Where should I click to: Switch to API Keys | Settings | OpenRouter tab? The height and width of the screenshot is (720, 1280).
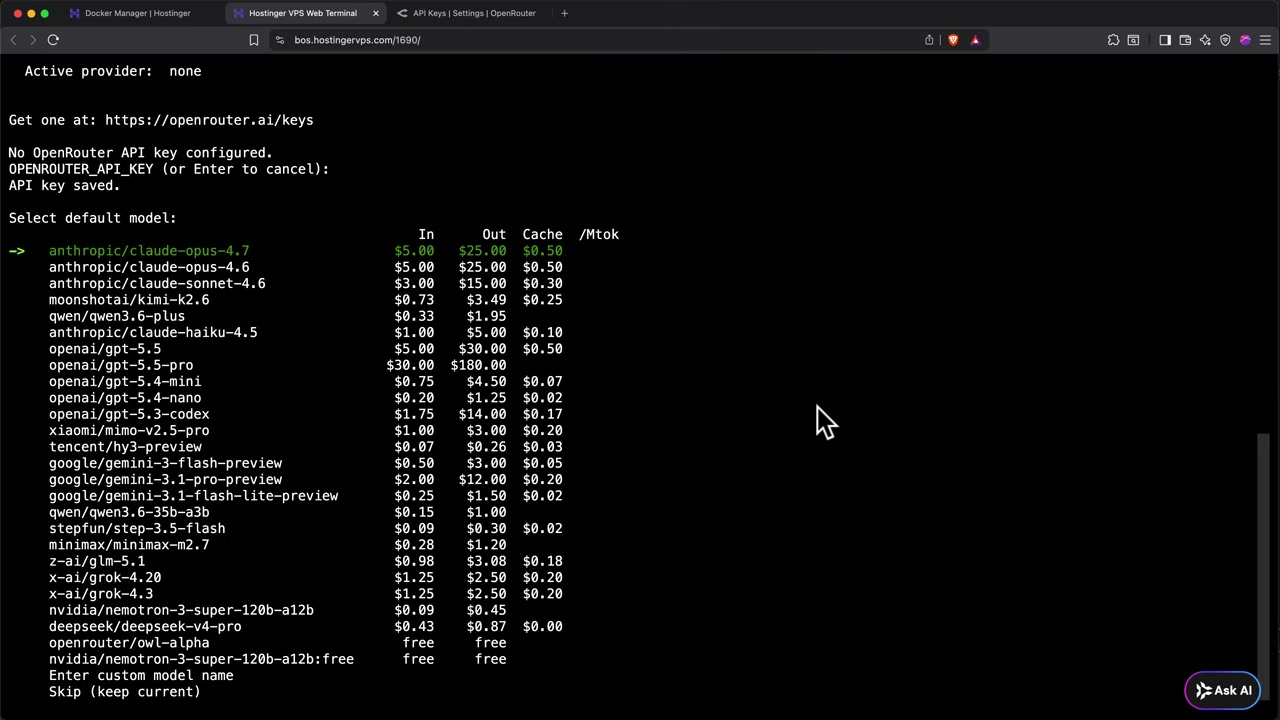pyautogui.click(x=474, y=13)
